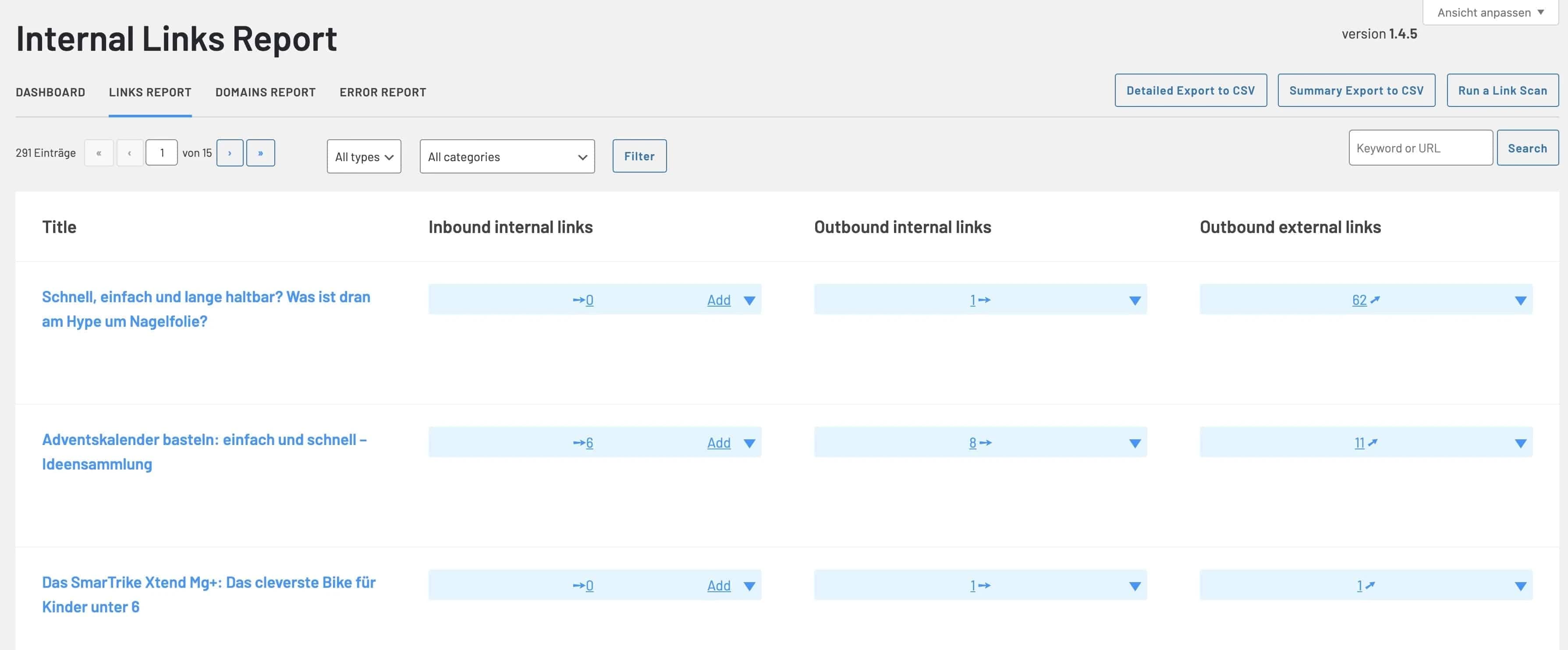View the 62 outbound external links for Nagelfolie
Viewport: 1568px width, 650px height.
pyautogui.click(x=1360, y=300)
